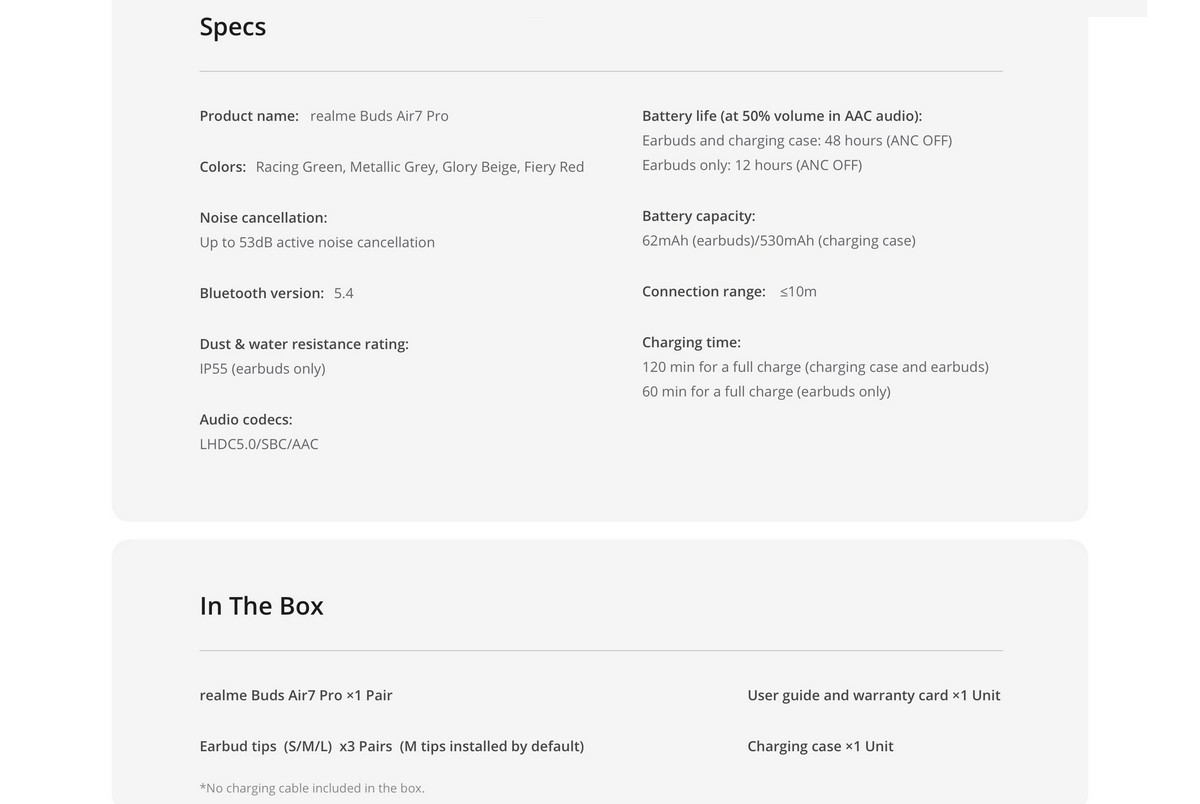Viewport: 1200px width, 804px height.
Task: Click Bluetooth version 5.4 value
Action: pos(344,293)
